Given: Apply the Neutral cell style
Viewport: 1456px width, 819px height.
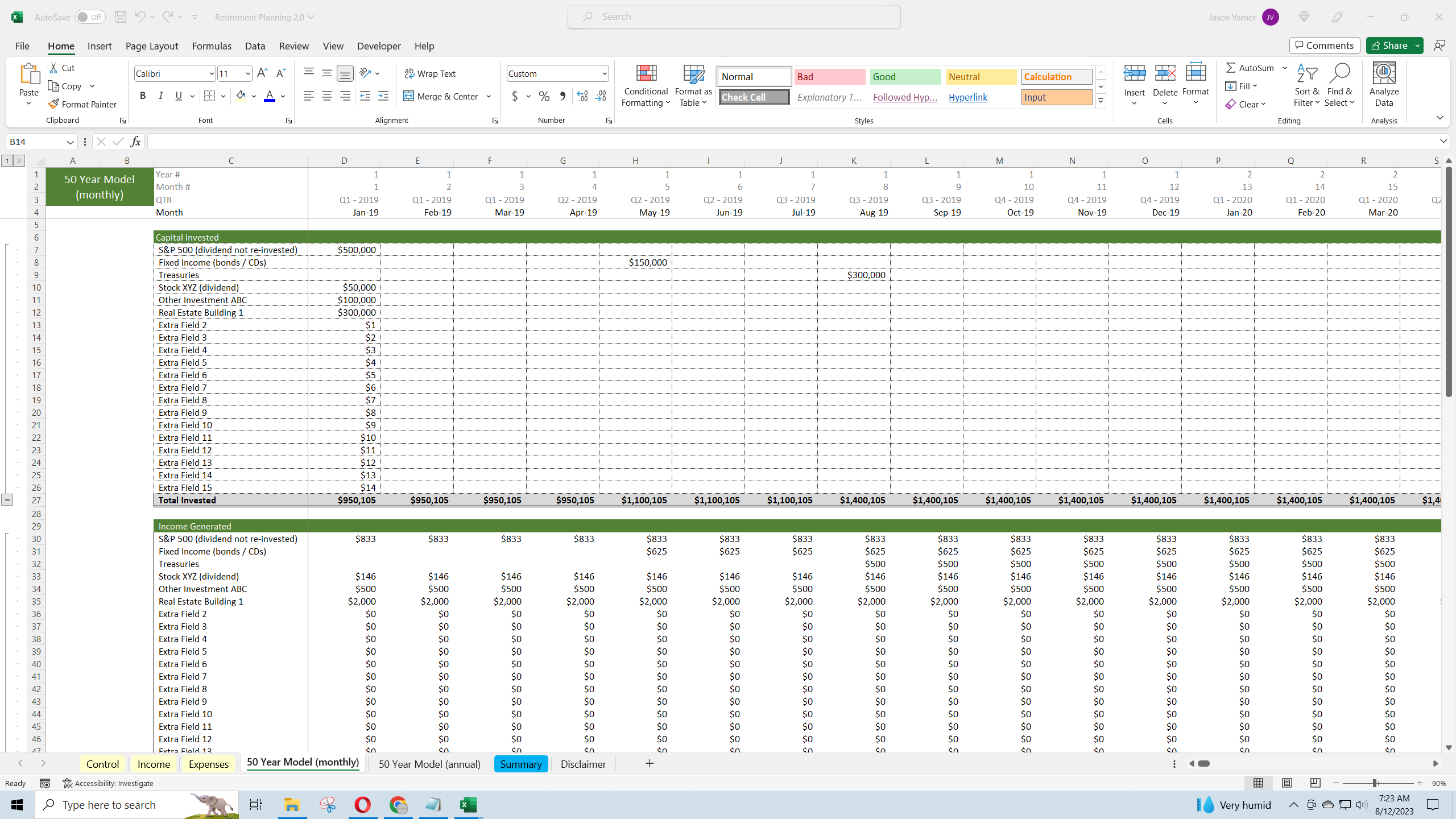Looking at the screenshot, I should pyautogui.click(x=981, y=77).
